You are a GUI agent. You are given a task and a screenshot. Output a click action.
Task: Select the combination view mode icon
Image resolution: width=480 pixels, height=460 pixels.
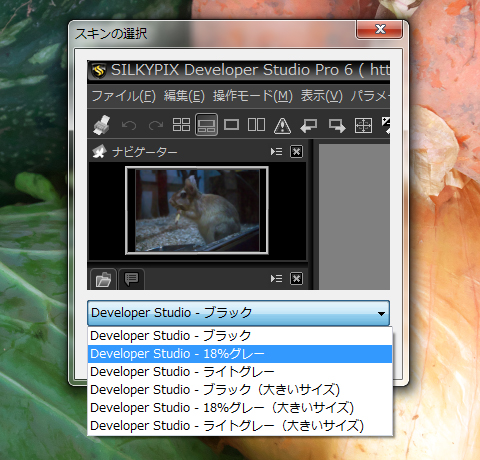[x=207, y=125]
